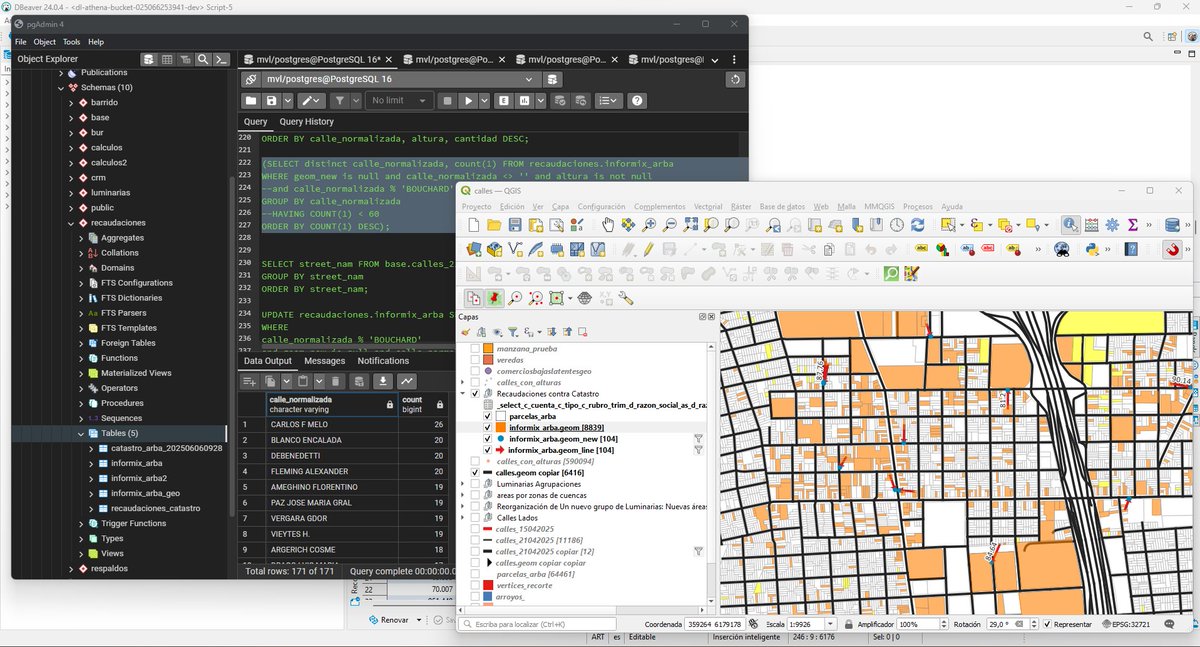1200x647 pixels.
Task: Select the Pan Map hand tool in QGIS
Action: (x=608, y=225)
